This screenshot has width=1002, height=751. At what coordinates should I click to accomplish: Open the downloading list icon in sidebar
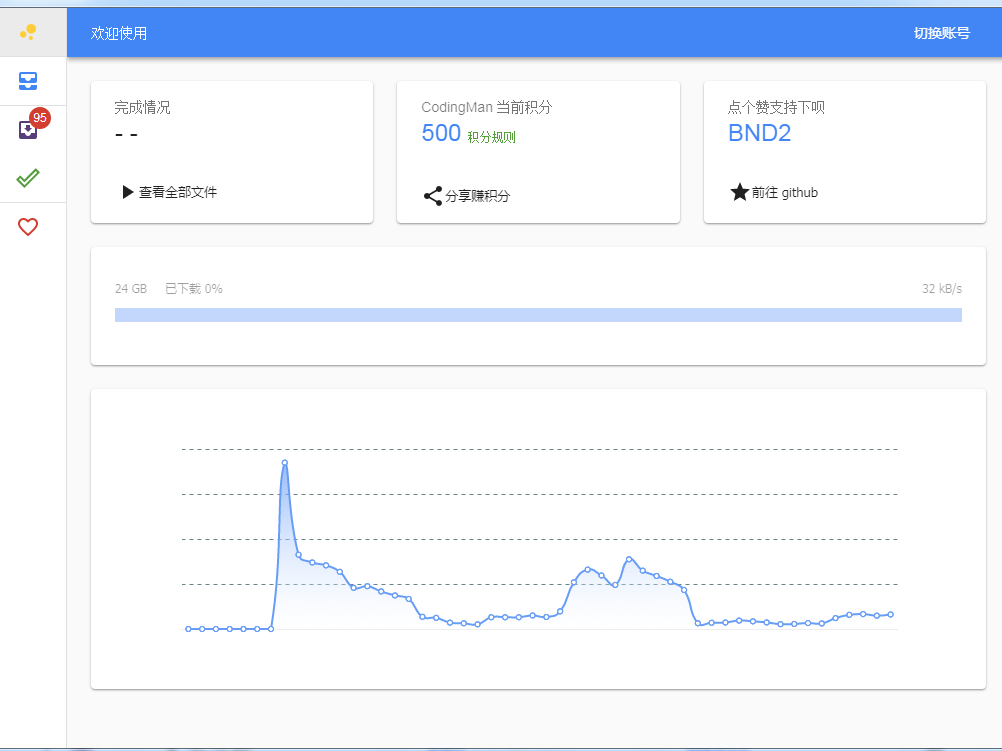coord(28,130)
